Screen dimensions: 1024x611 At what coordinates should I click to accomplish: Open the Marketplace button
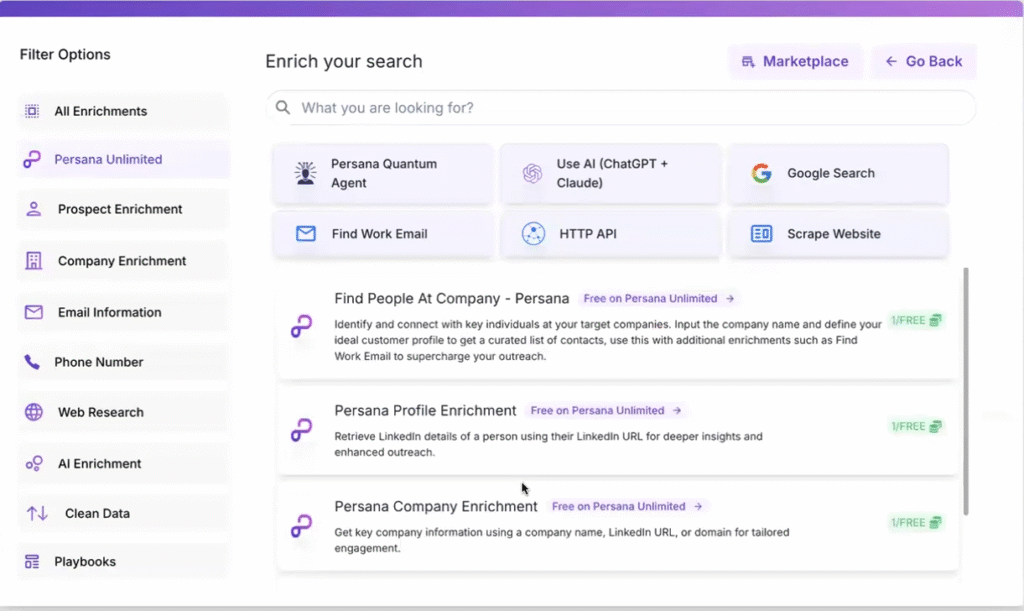pos(795,61)
